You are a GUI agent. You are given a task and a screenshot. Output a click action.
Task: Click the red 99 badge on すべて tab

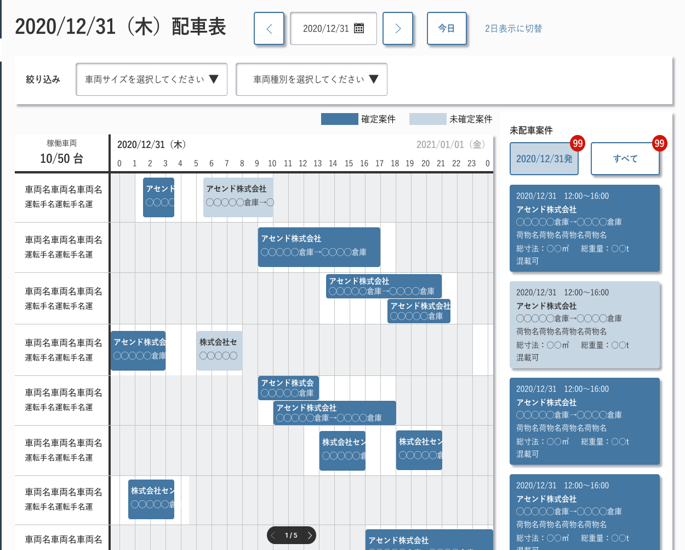pyautogui.click(x=659, y=143)
